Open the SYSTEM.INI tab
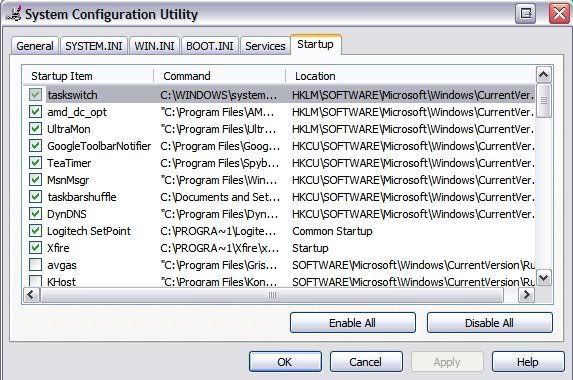Image resolution: width=573 pixels, height=380 pixels. pyautogui.click(x=94, y=46)
